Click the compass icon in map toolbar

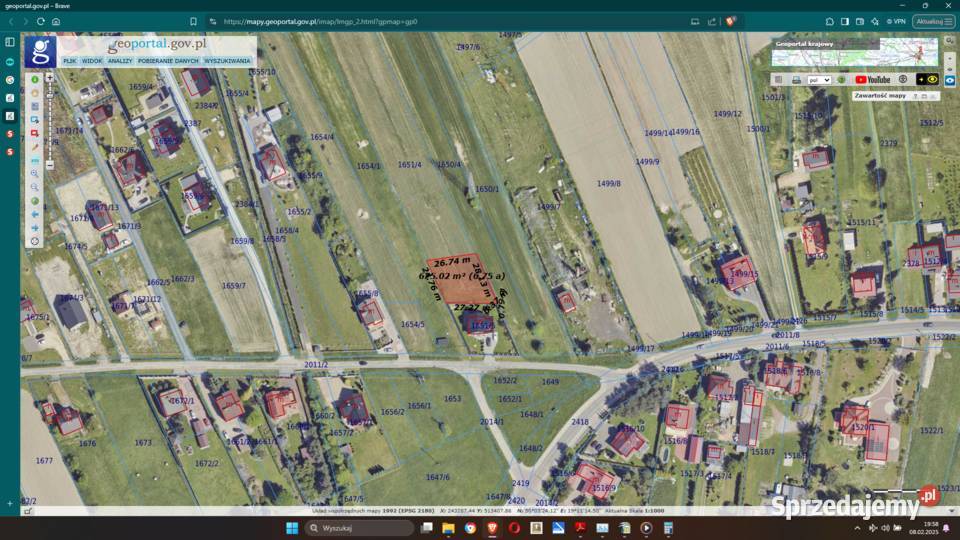[x=35, y=241]
